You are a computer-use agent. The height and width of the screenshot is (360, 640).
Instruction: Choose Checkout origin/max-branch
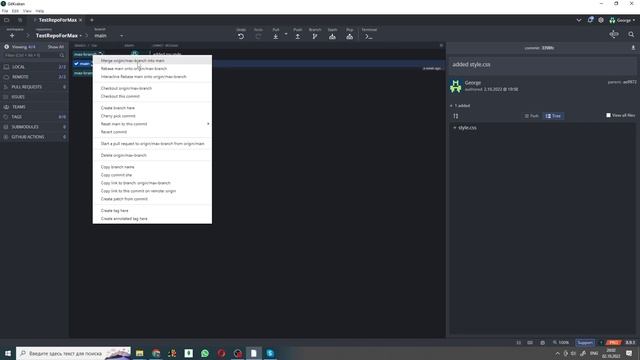tap(152, 88)
